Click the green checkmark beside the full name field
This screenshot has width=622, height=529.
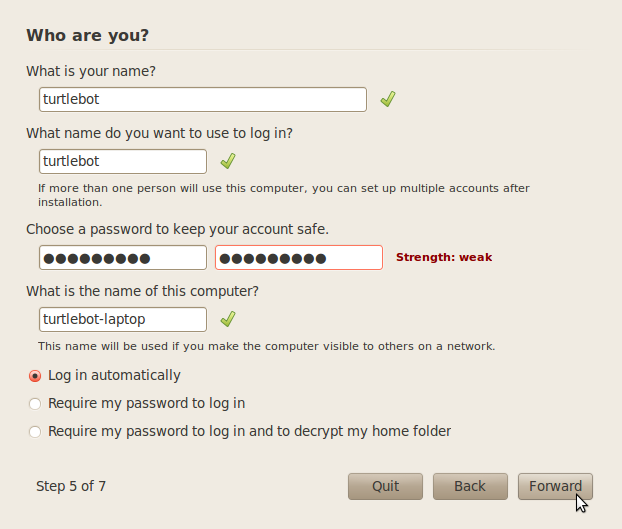pos(388,99)
